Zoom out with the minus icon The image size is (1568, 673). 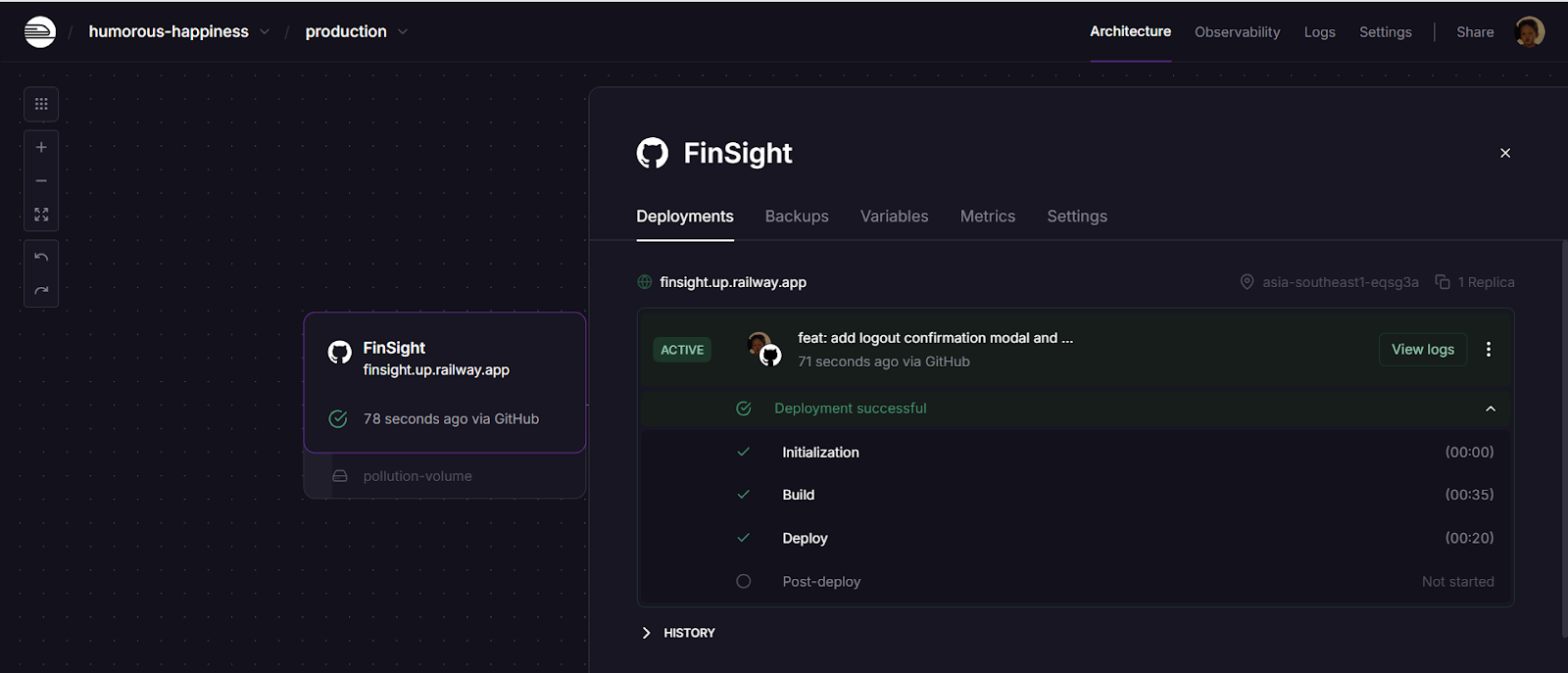click(x=41, y=180)
